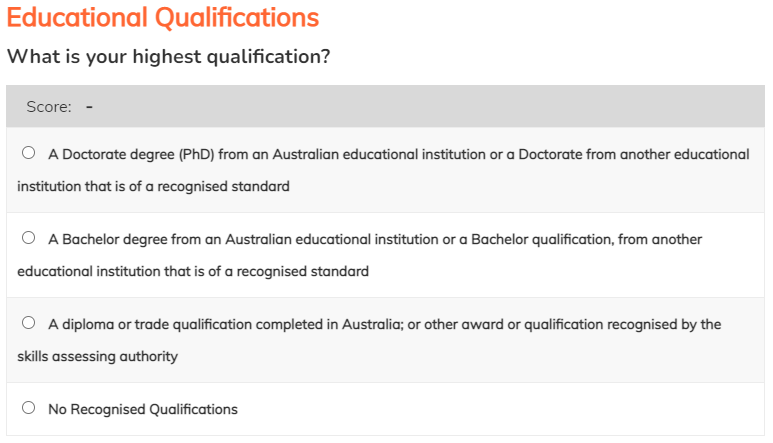Choose the Bachelor degree radio button
The width and height of the screenshot is (773, 443).
pos(28,239)
